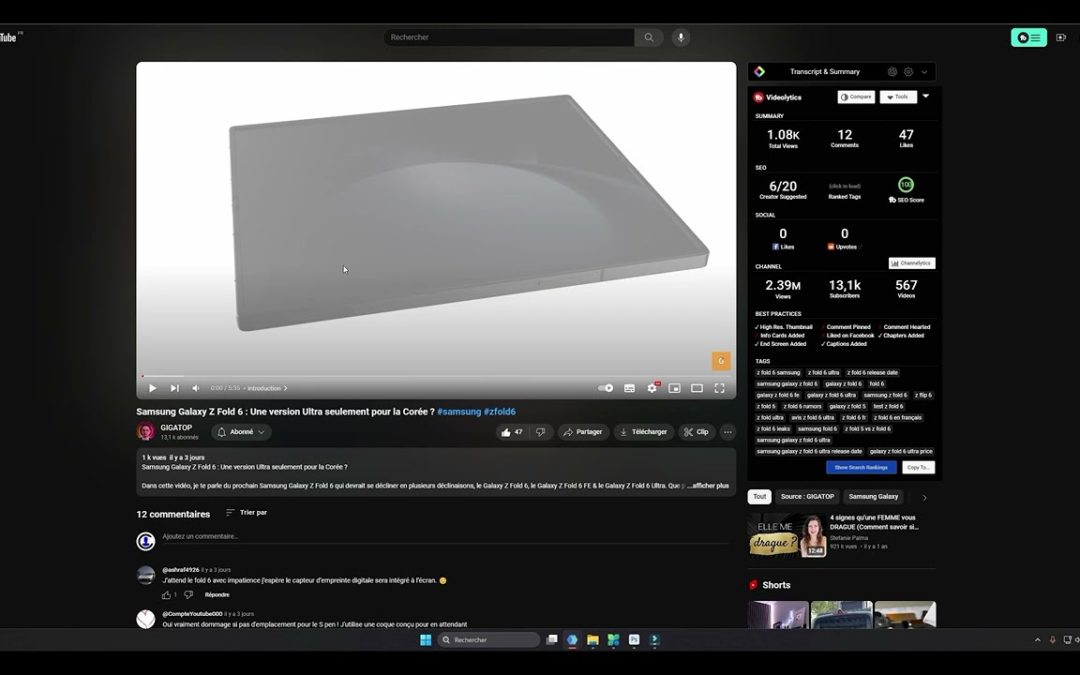
Task: Open more actions menu for video
Action: (x=727, y=432)
